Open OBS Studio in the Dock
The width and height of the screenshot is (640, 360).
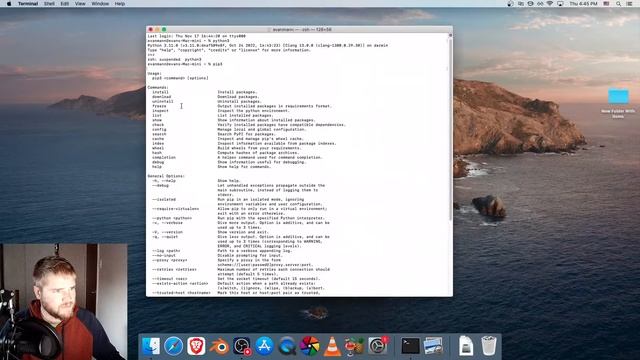pos(242,346)
